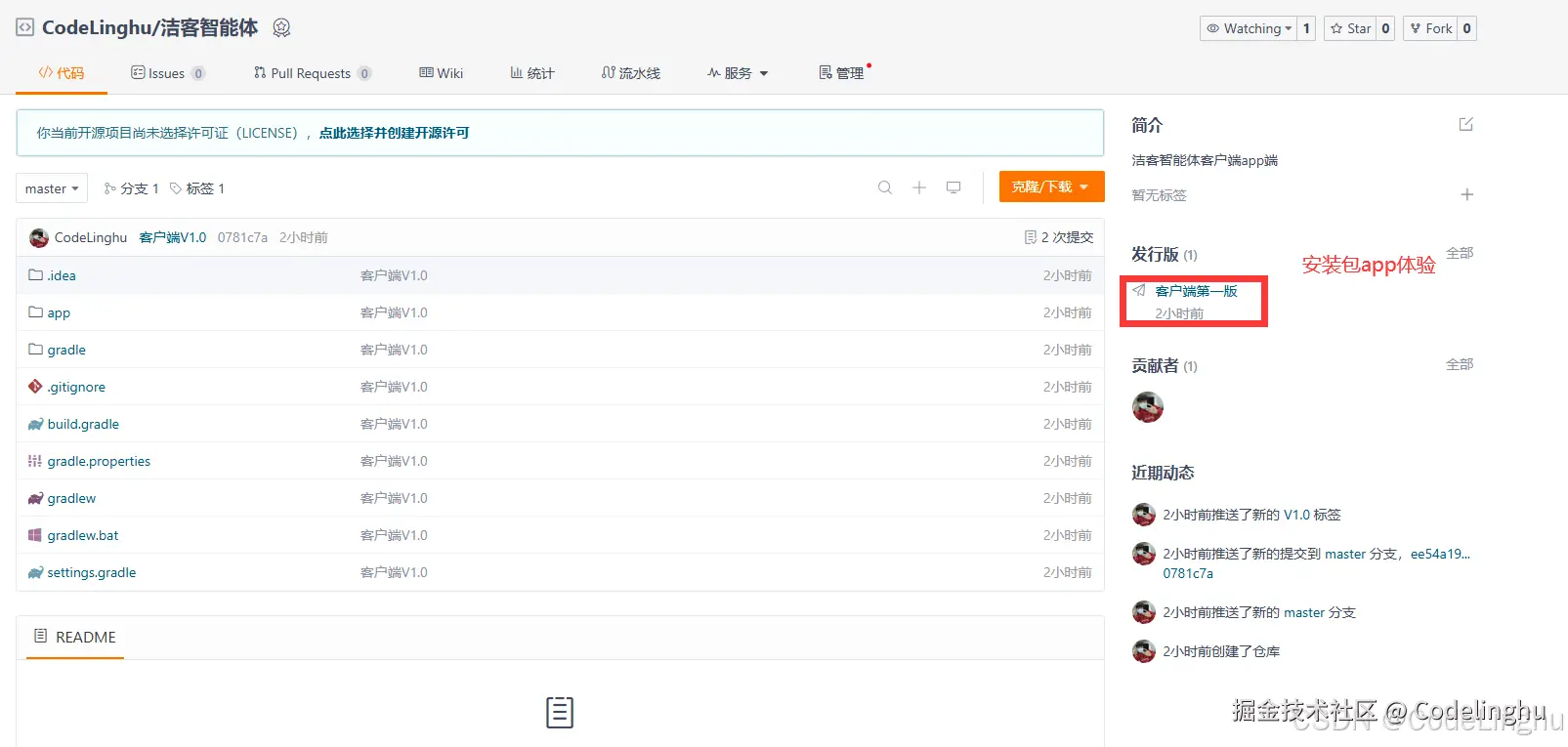Click commit message 客户端V1.0 in app row
Image resolution: width=1568 pixels, height=747 pixels.
[x=394, y=312]
